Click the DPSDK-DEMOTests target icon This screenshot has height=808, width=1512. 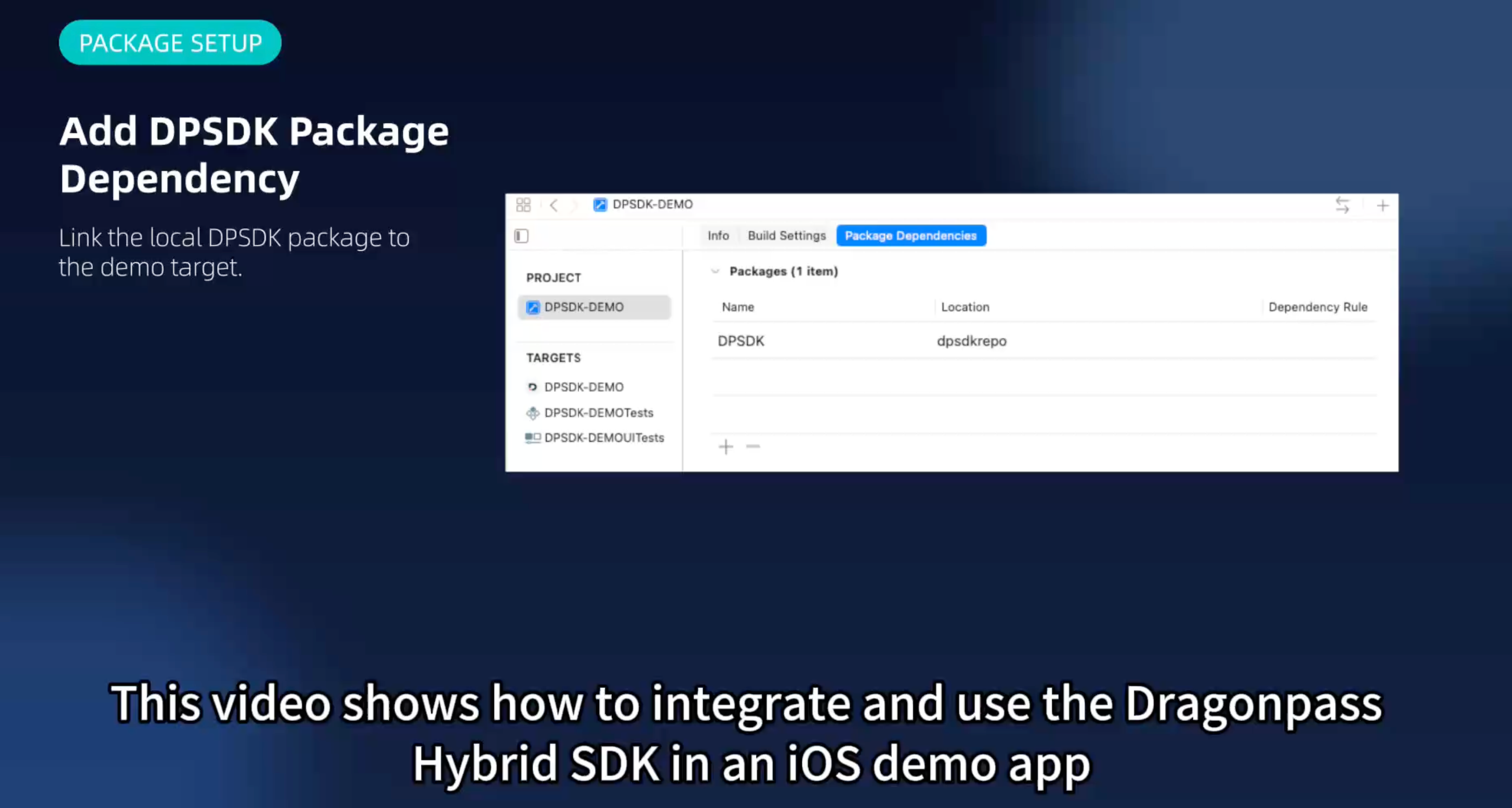coord(532,413)
